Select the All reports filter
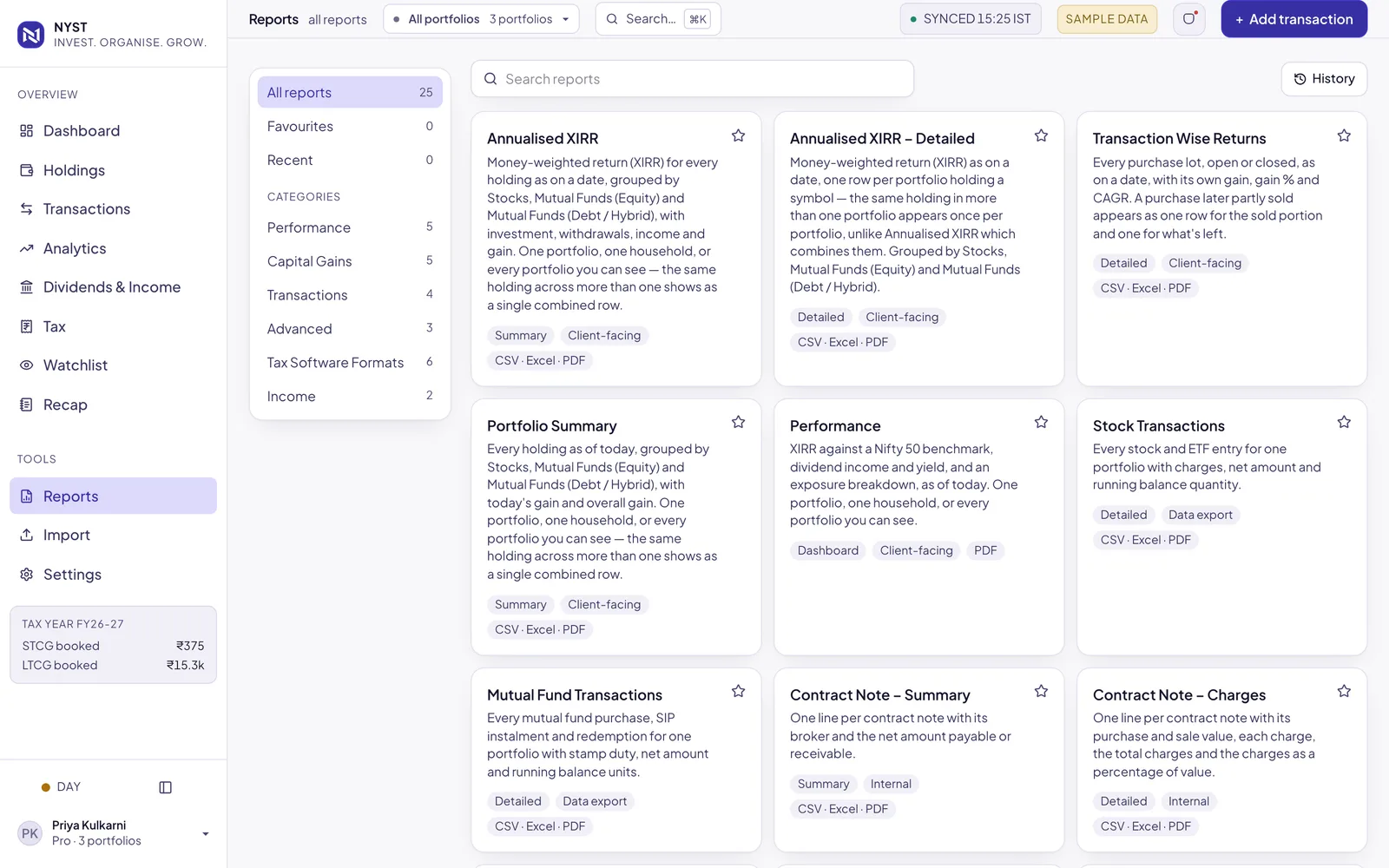The width and height of the screenshot is (1389, 868). pos(350,93)
